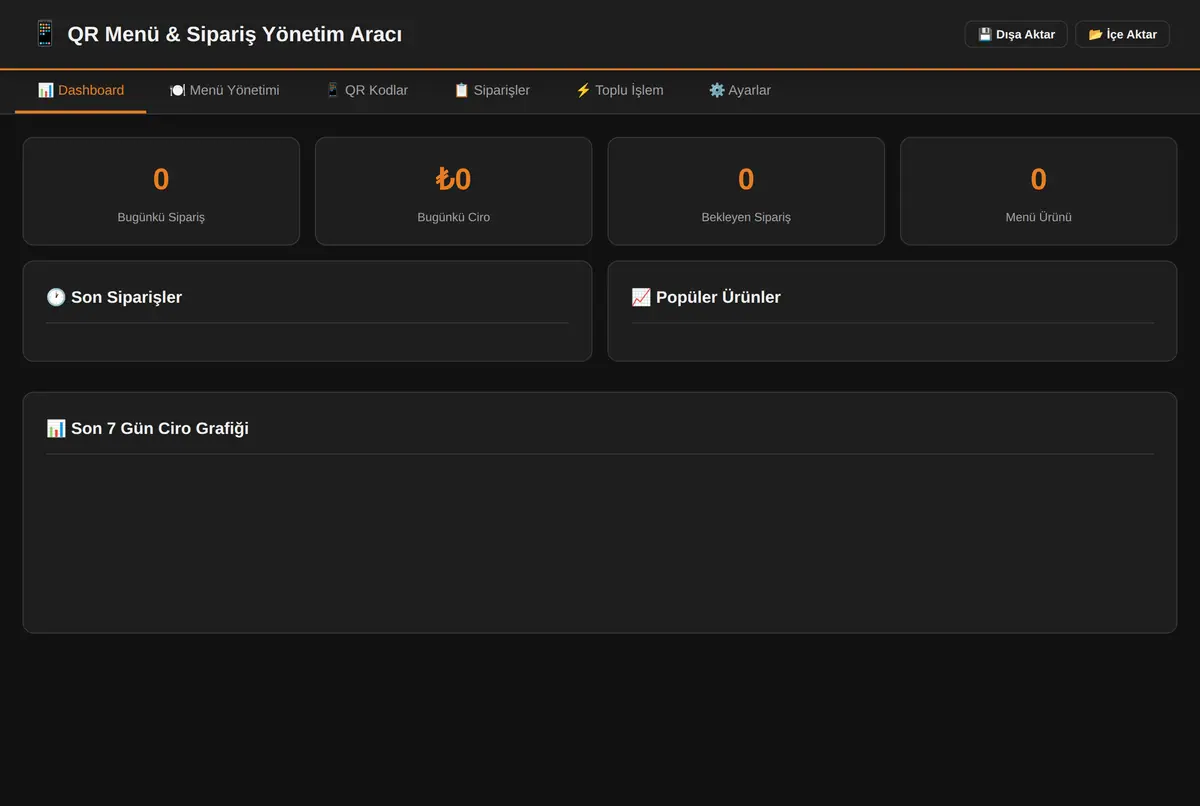Click the rising chart icon beside Popüler Ürünler

click(x=641, y=297)
